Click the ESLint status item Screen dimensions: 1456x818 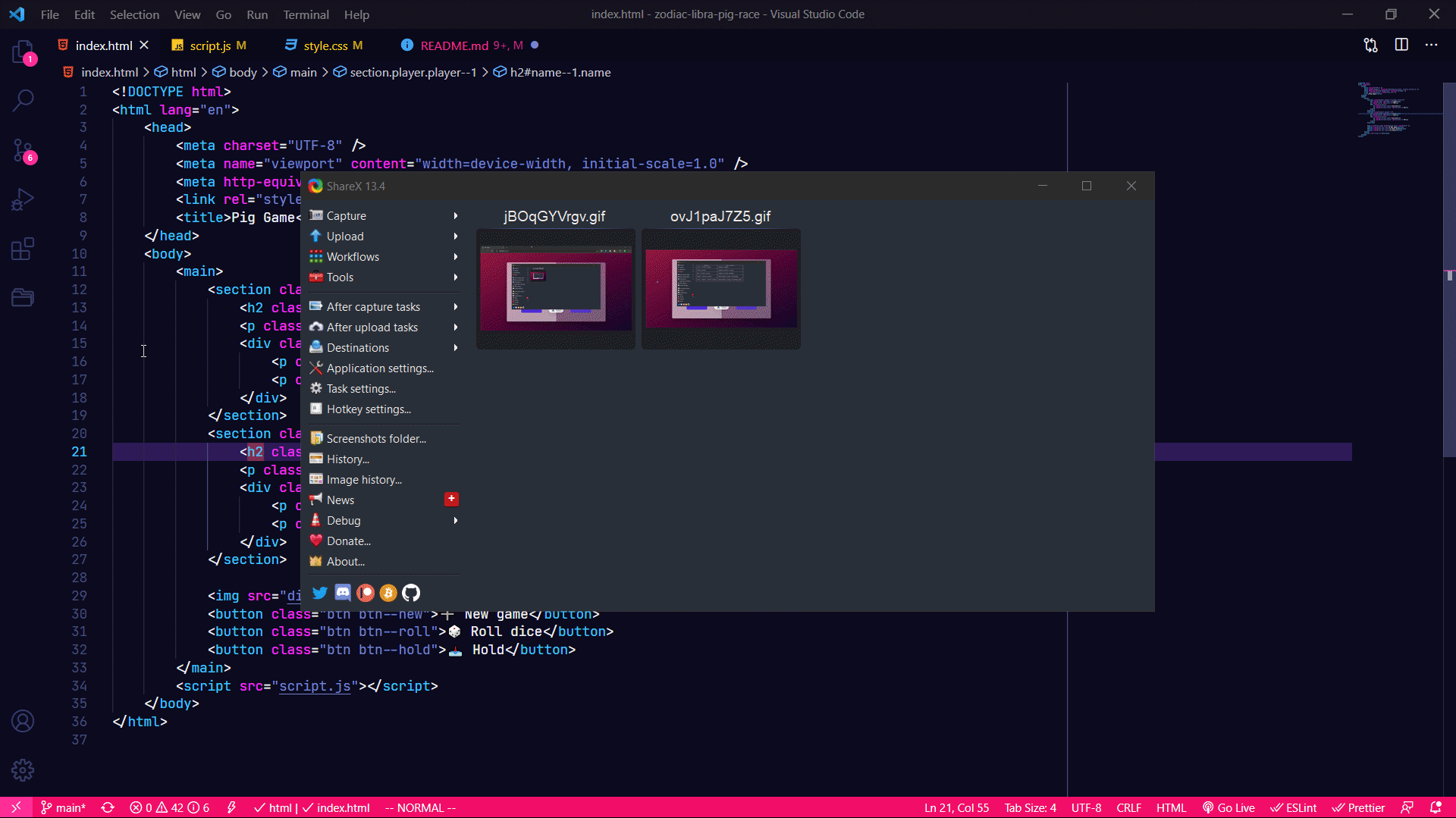(x=1294, y=807)
